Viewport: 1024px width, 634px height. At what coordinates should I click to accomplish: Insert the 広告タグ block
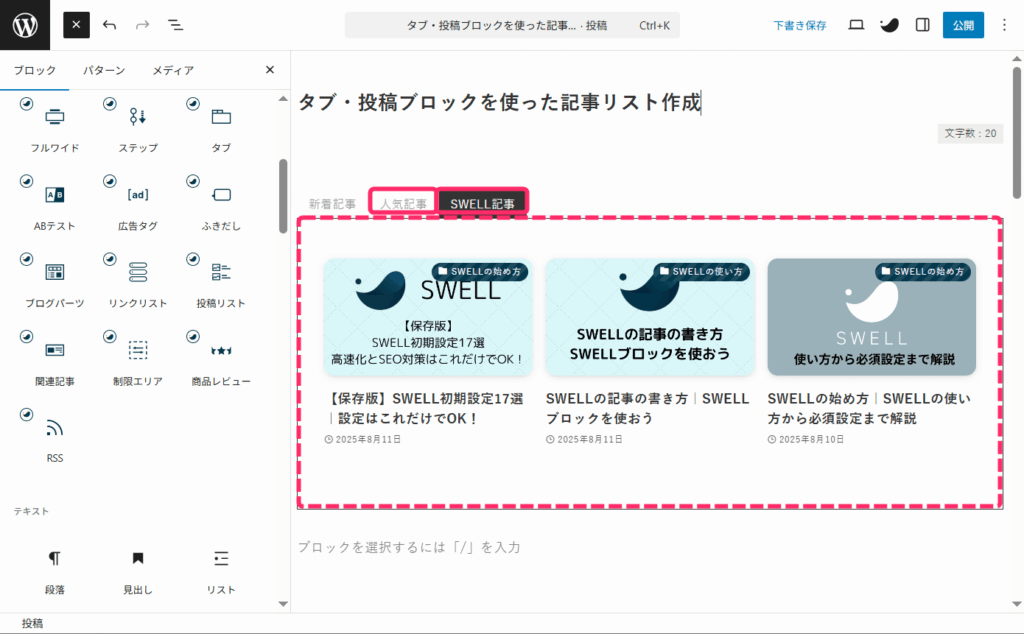pyautogui.click(x=138, y=205)
